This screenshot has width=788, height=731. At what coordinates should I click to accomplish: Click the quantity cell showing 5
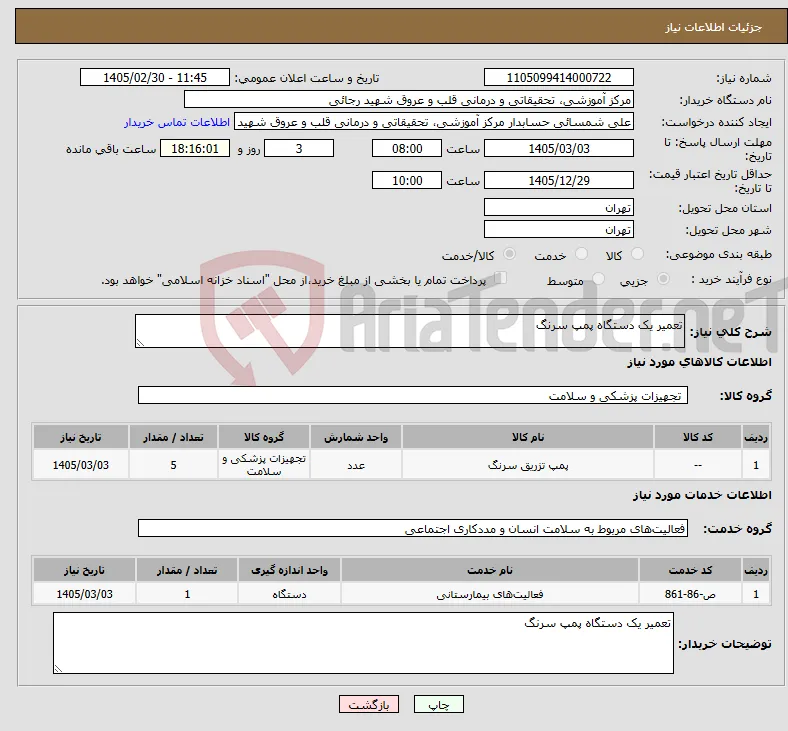[173, 465]
